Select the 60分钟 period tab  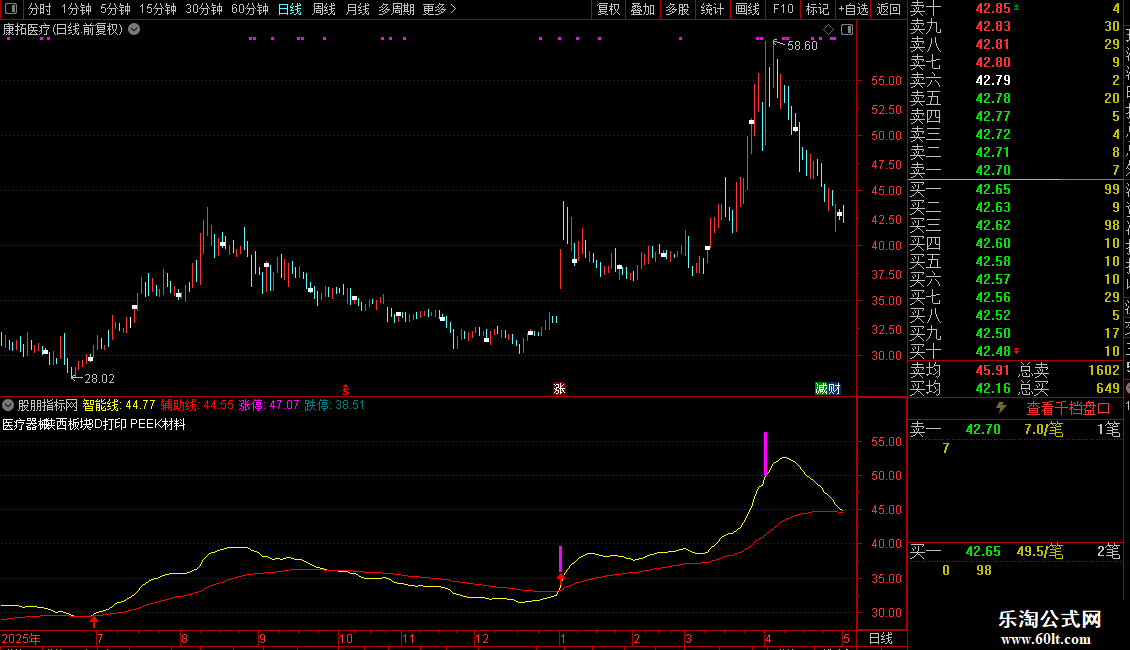point(250,9)
